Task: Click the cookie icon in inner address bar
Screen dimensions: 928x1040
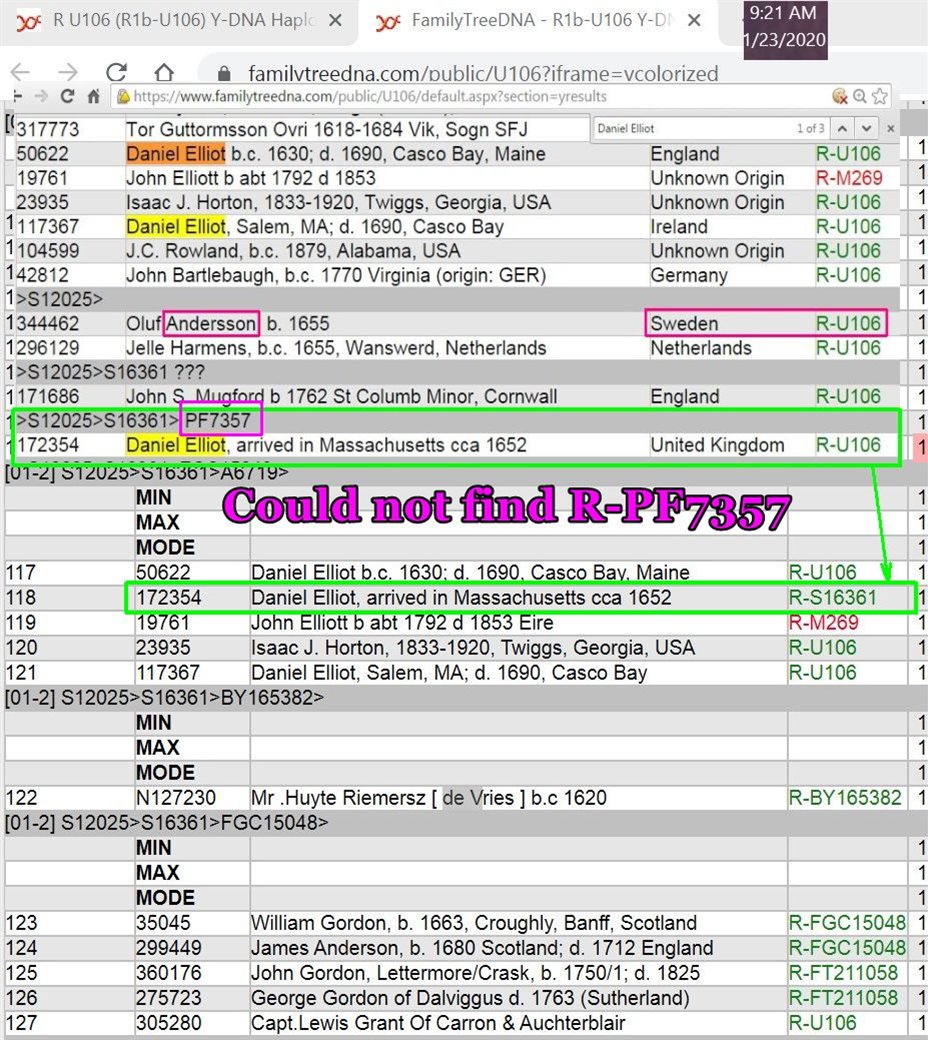Action: pos(840,97)
